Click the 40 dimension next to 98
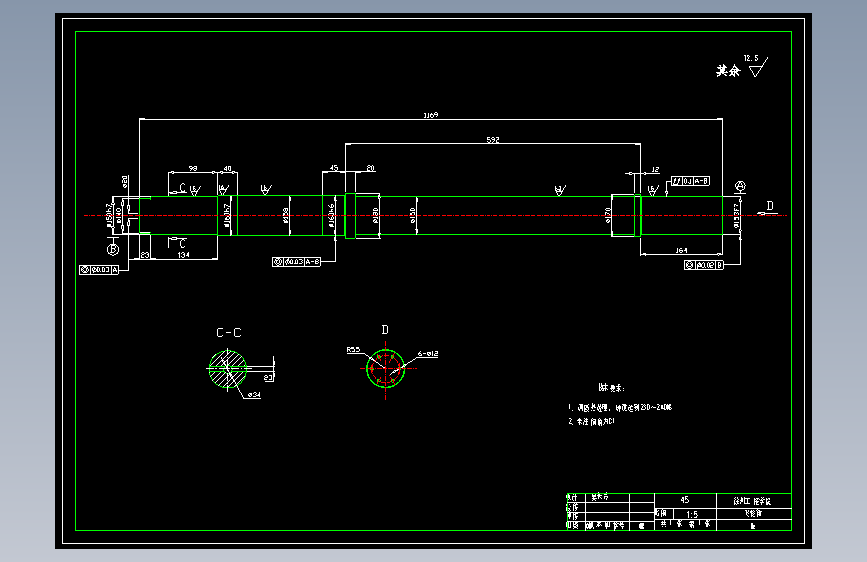This screenshot has height=562, width=867. point(227,168)
